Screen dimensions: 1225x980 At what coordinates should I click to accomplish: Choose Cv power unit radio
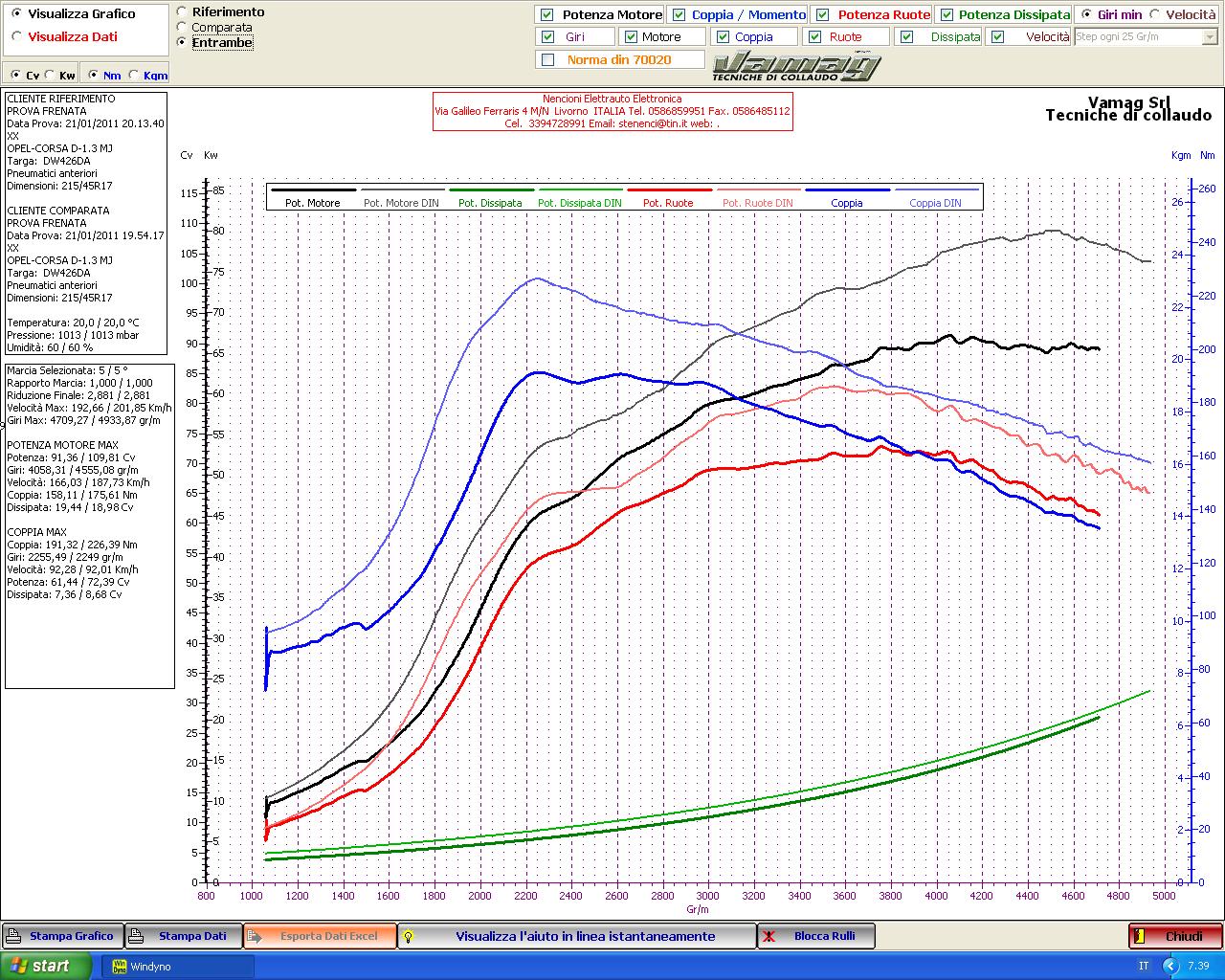pyautogui.click(x=16, y=76)
